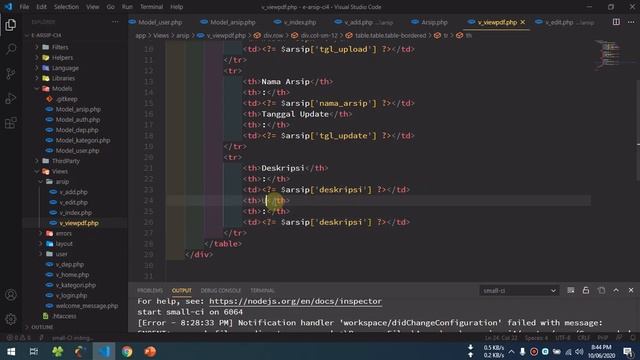Open Model_kategori.php in the file tree
The image size is (640, 360).
click(x=83, y=140)
